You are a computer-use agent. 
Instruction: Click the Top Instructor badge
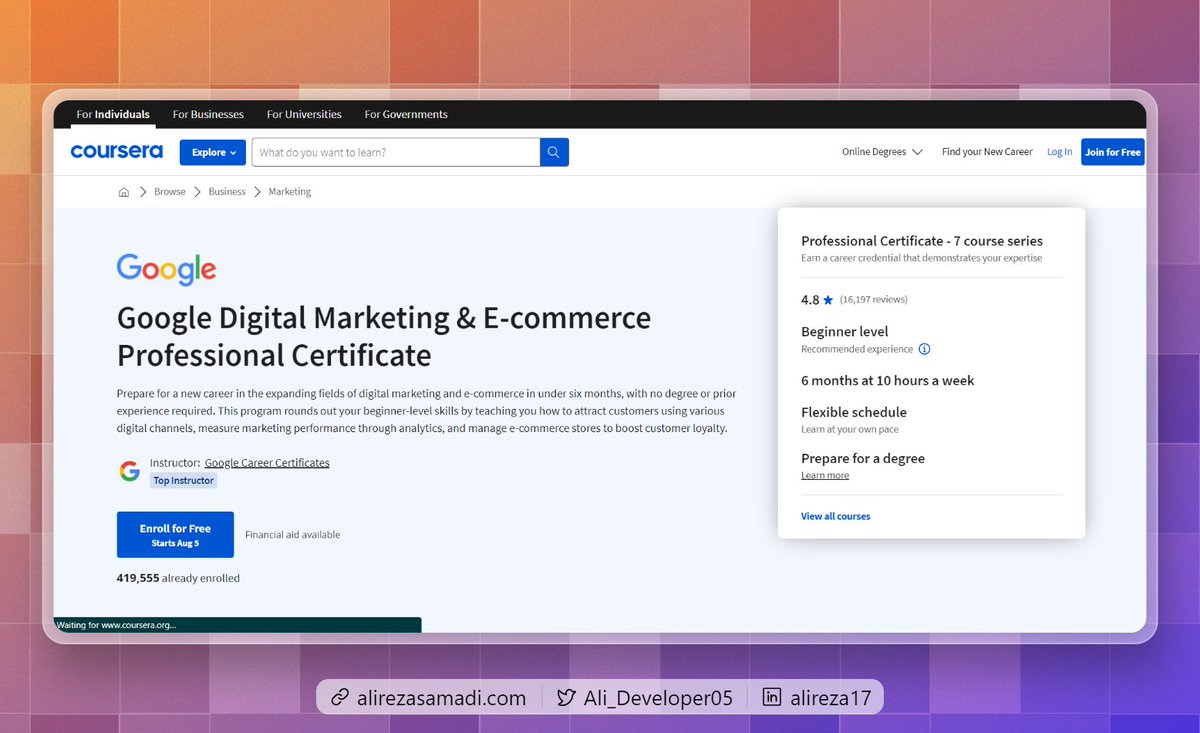(x=183, y=481)
